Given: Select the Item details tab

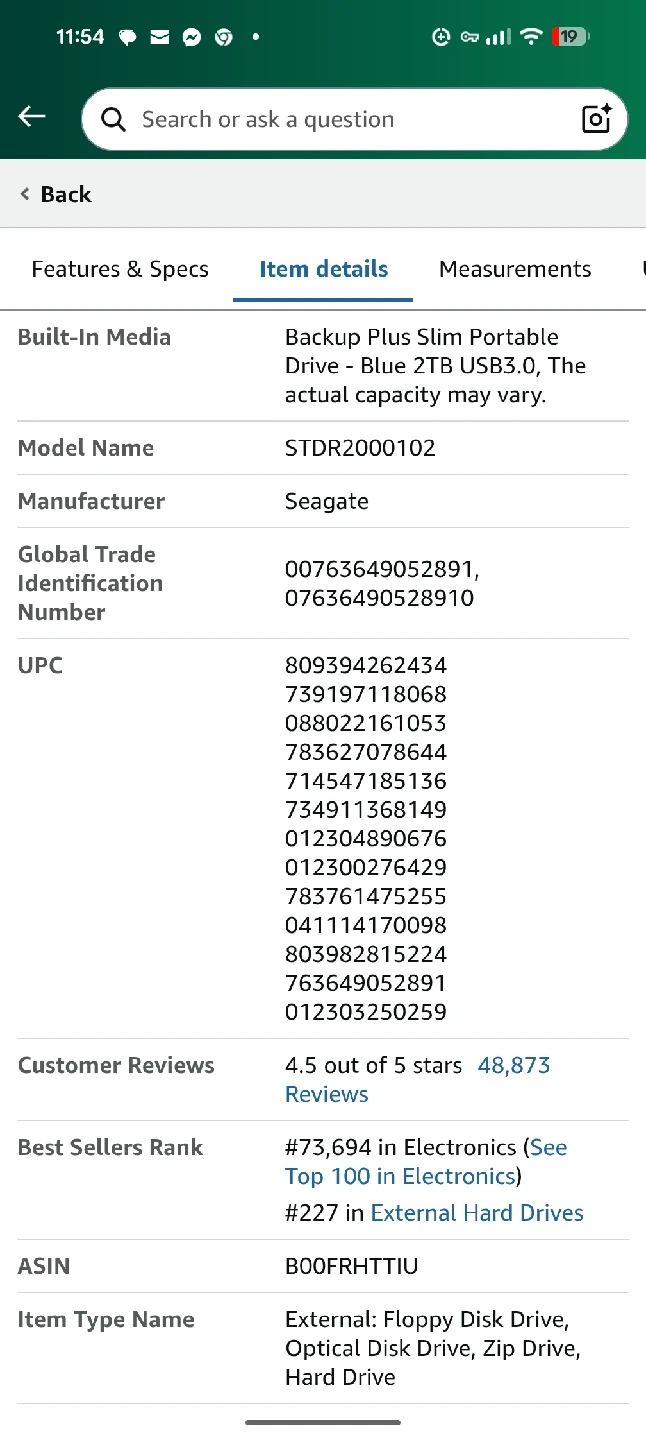Looking at the screenshot, I should (323, 269).
